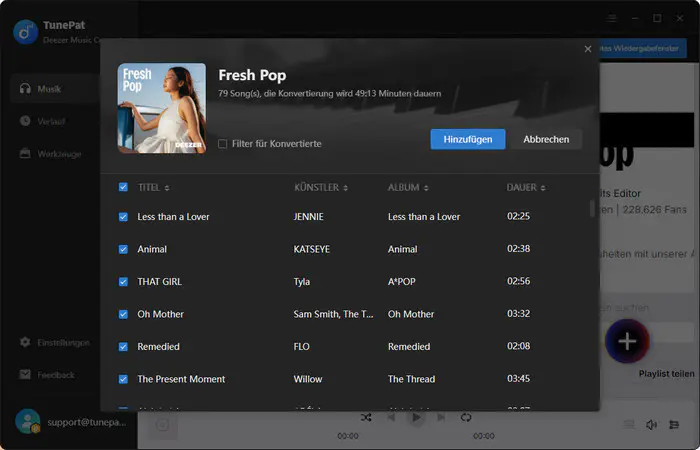
Task: Uncheck the Remedied song checkbox
Action: (x=123, y=346)
